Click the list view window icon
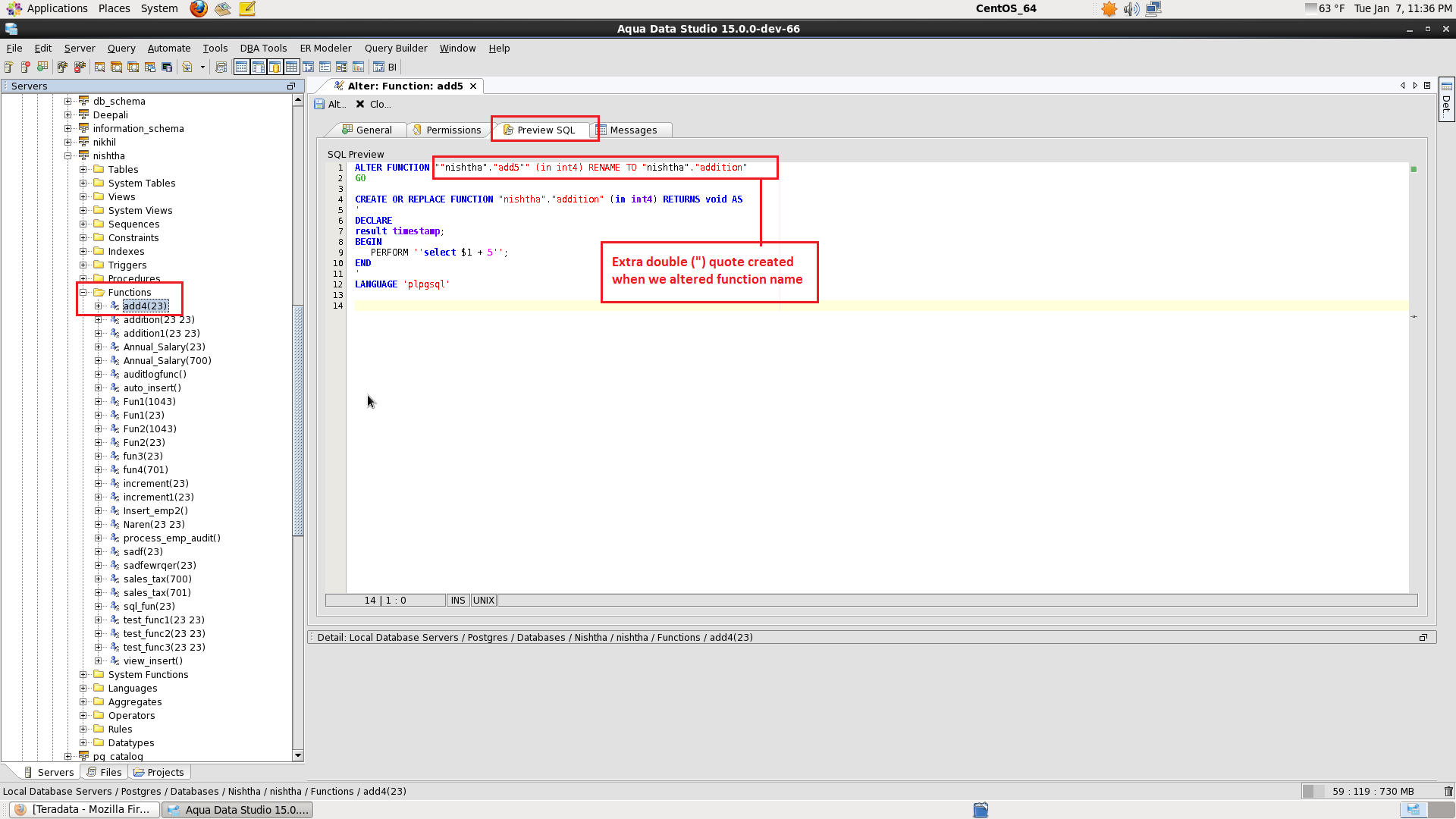1456x819 pixels. tap(325, 67)
